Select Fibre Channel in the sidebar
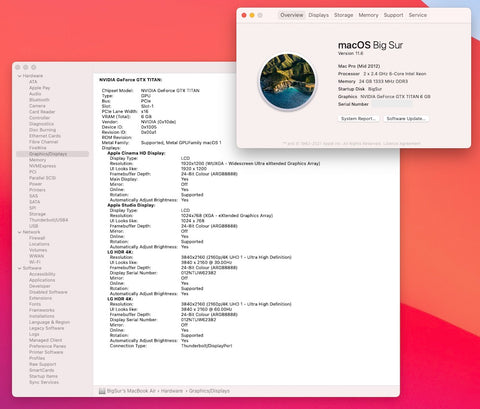The width and height of the screenshot is (480, 409). click(43, 142)
